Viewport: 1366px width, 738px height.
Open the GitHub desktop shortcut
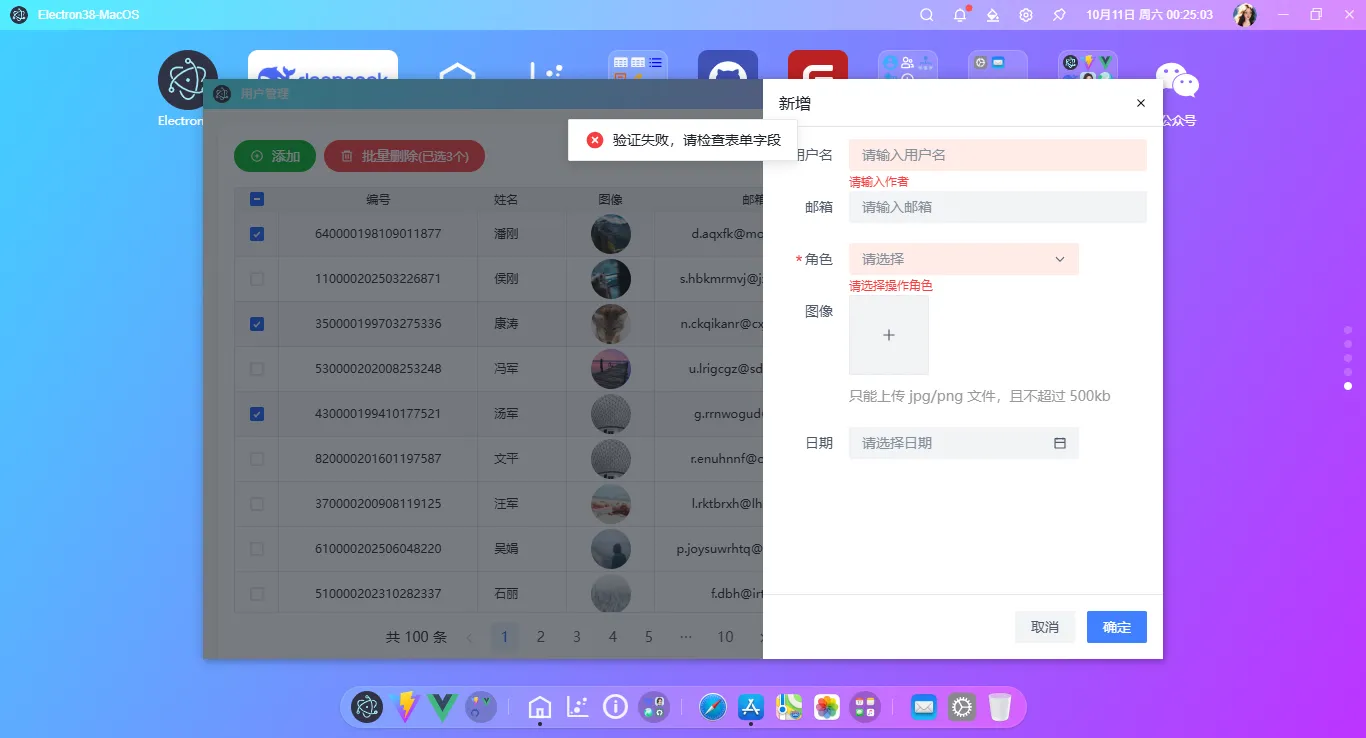[x=727, y=70]
